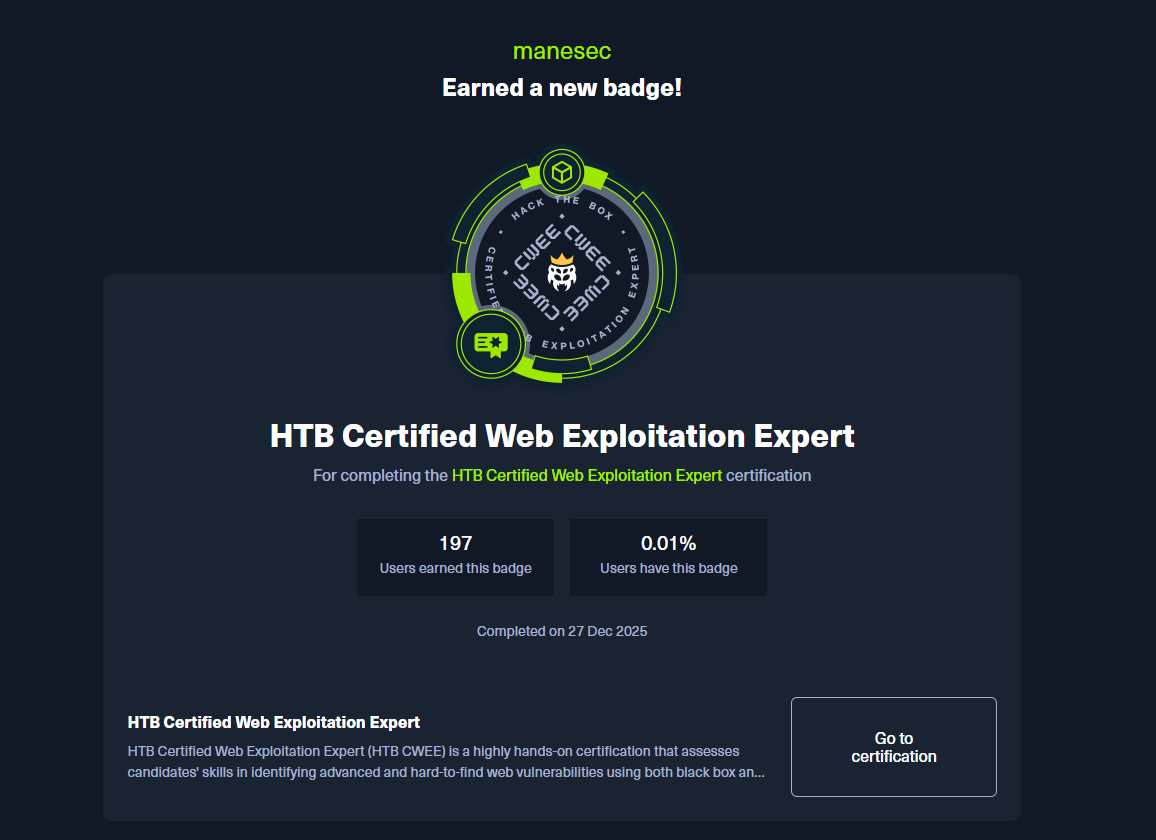
Task: Click the Earned a new badge! heading
Action: point(562,88)
